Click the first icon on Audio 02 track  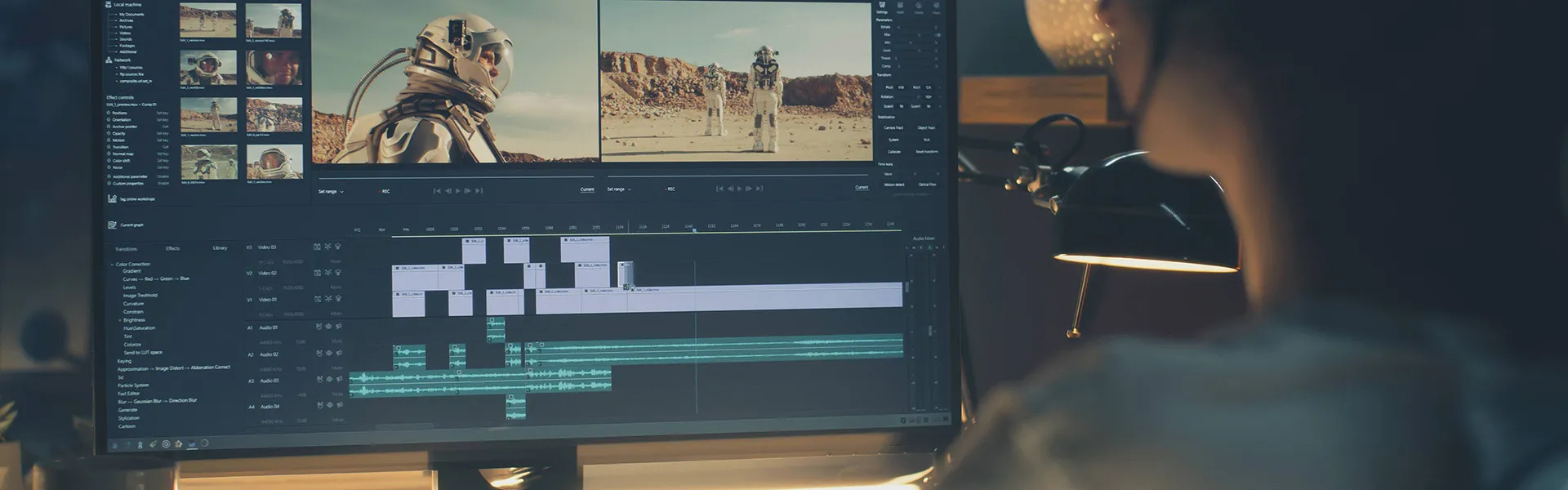point(318,354)
